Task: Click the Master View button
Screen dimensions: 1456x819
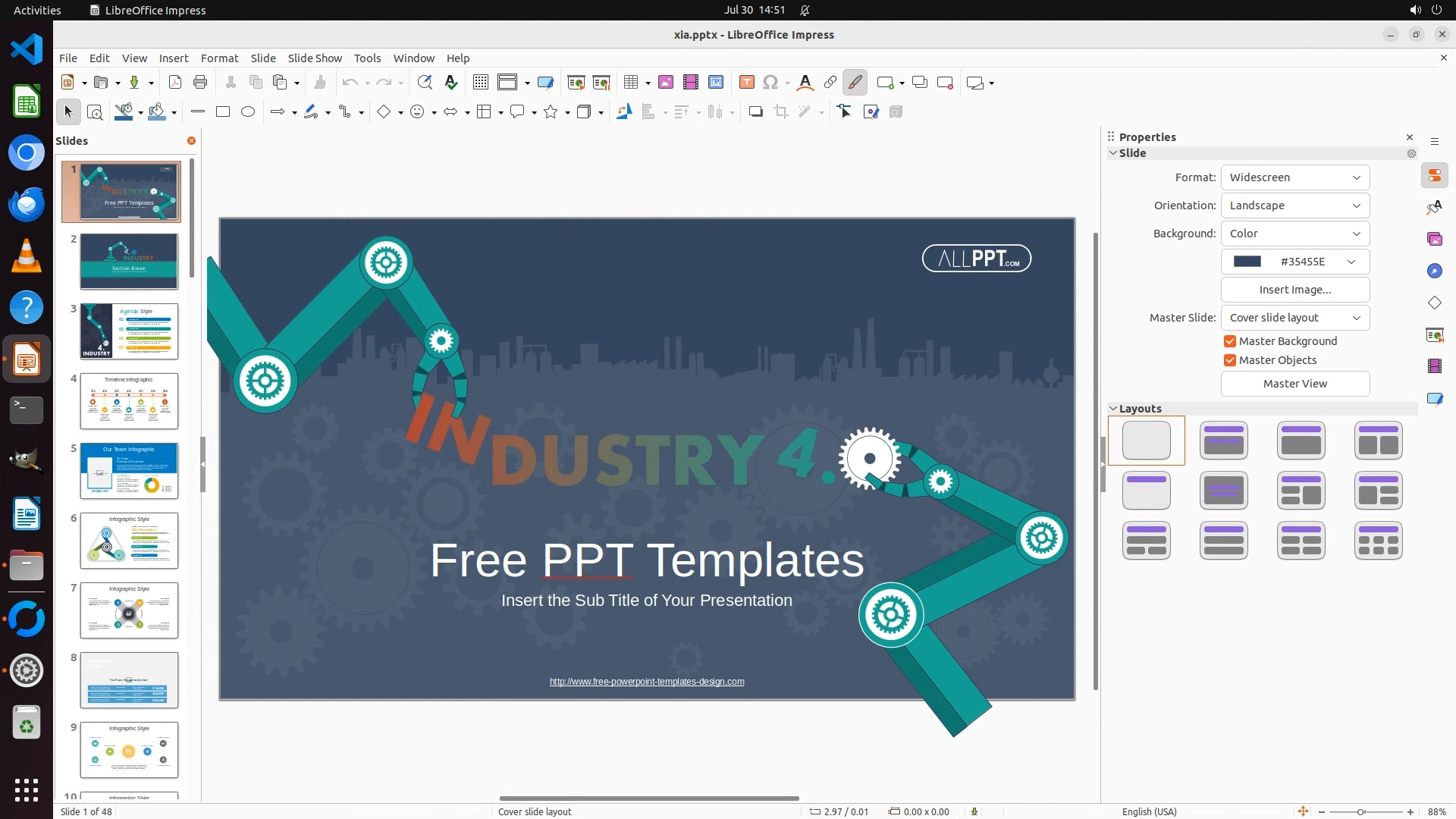Action: [x=1294, y=384]
